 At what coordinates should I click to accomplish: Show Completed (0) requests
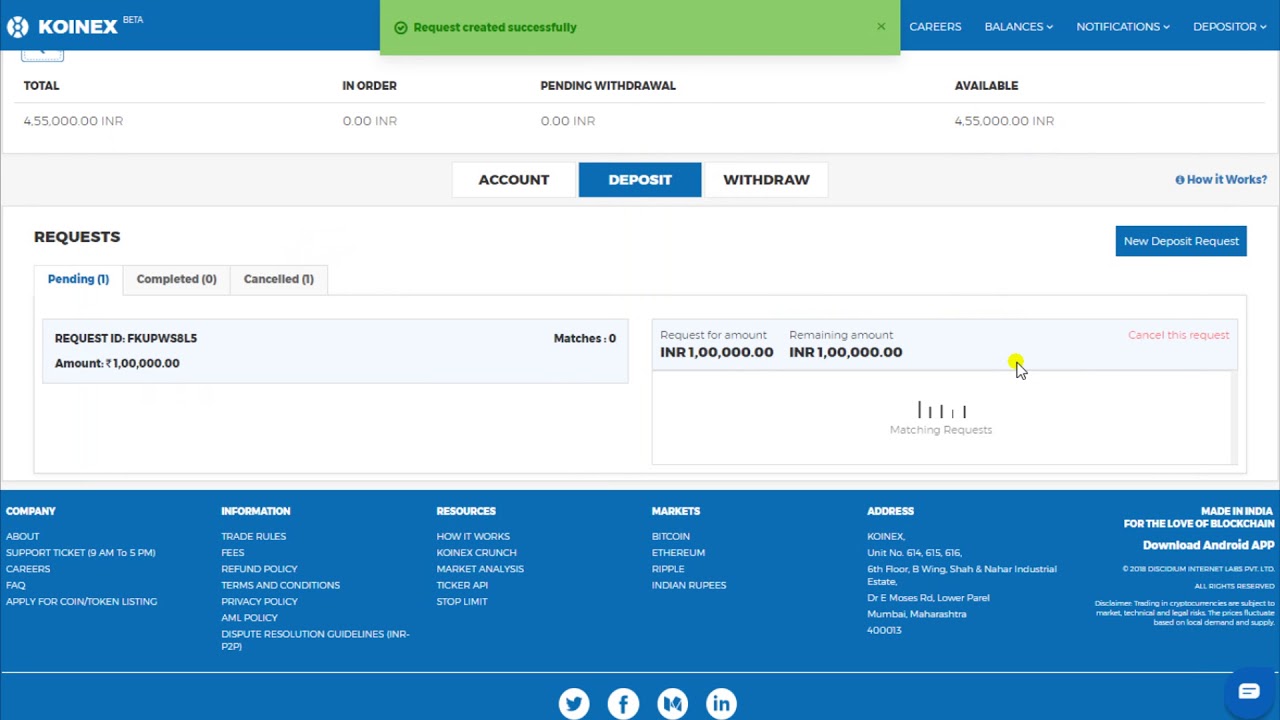coord(176,279)
